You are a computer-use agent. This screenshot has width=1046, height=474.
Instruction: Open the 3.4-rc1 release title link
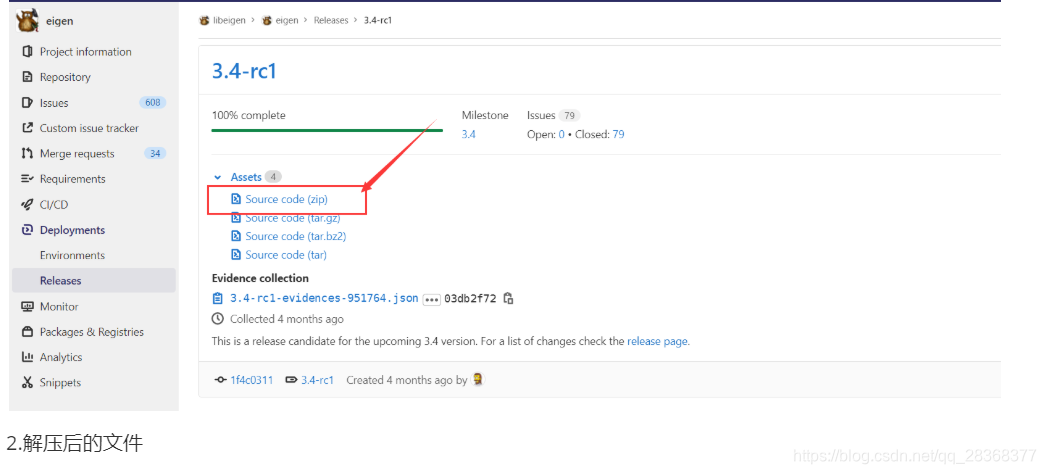coord(244,71)
